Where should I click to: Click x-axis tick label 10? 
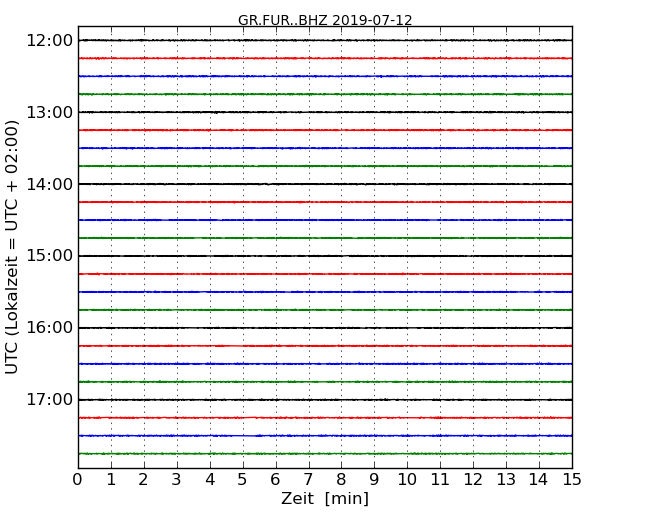407,480
